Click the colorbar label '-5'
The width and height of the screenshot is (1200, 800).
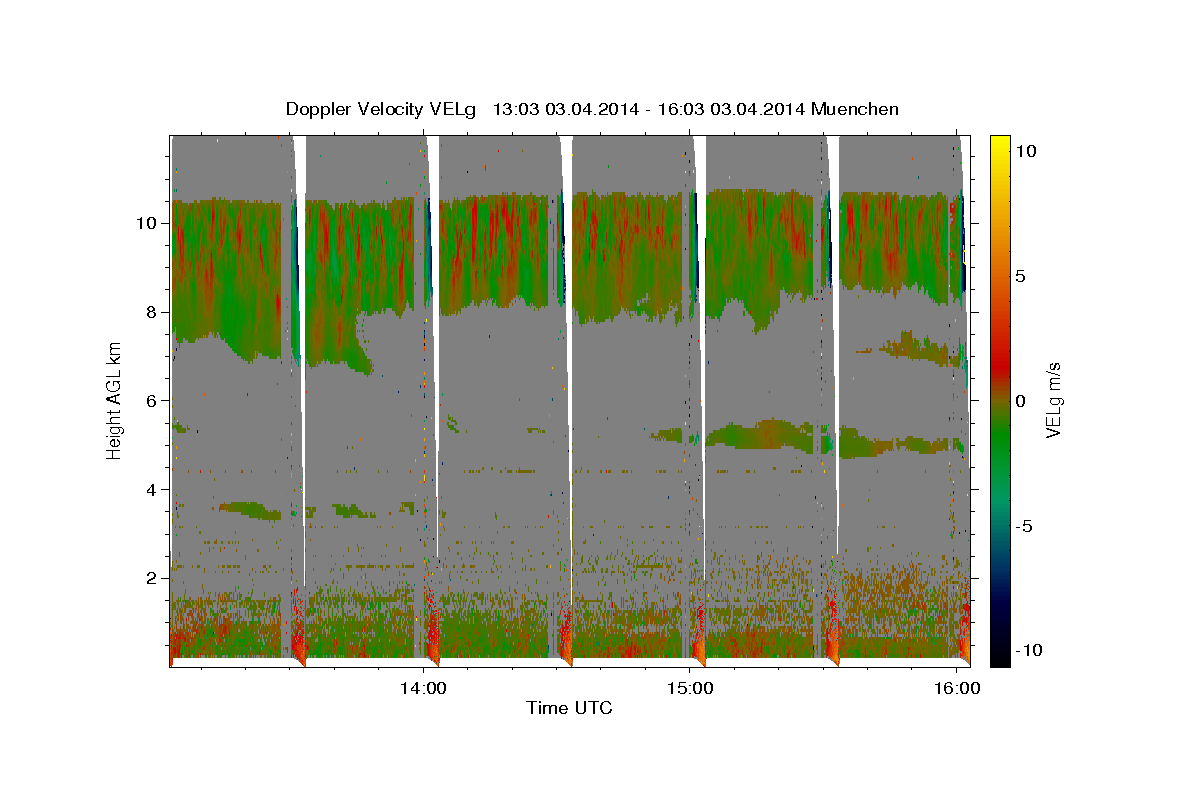[x=1025, y=526]
